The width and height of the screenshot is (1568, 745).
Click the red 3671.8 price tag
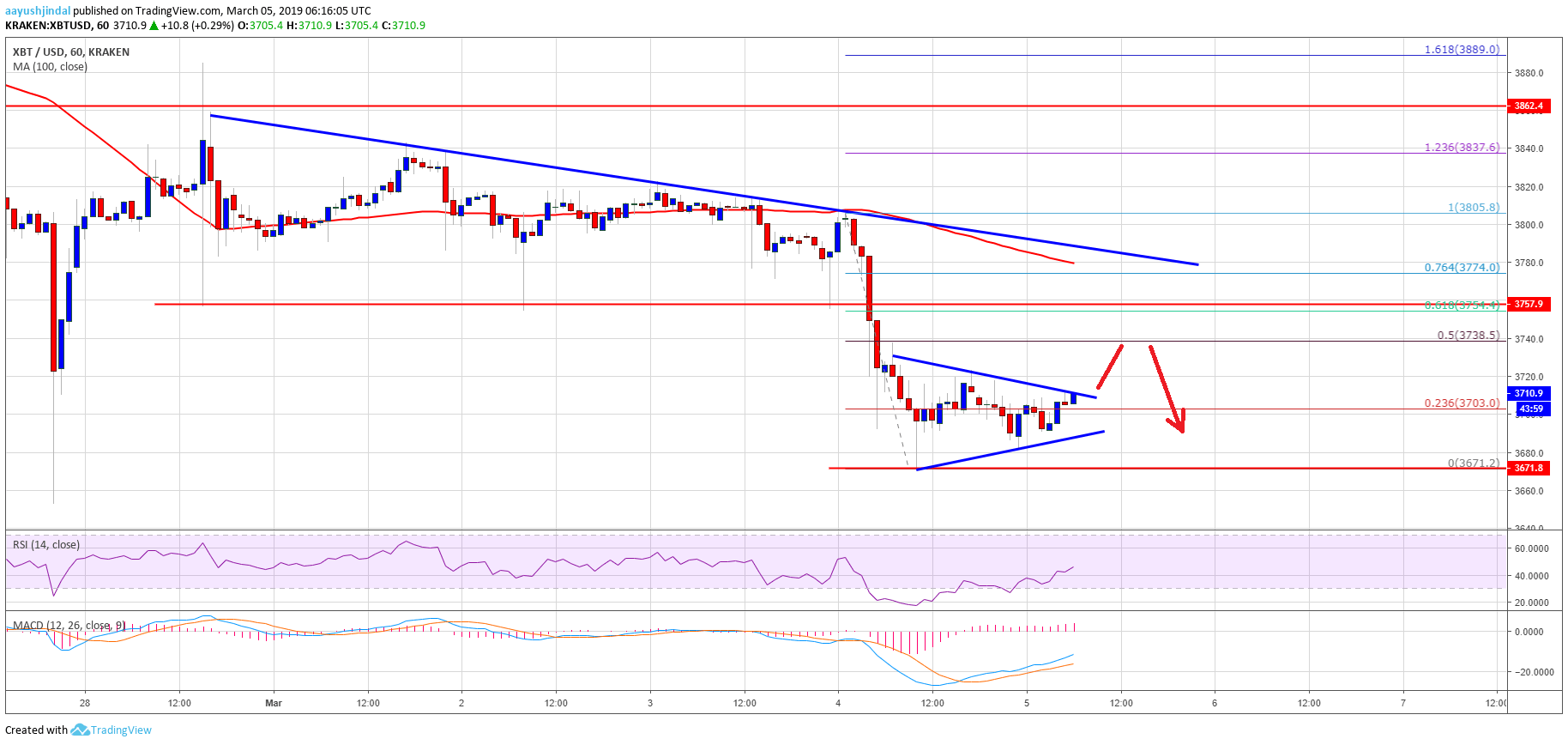[1528, 468]
